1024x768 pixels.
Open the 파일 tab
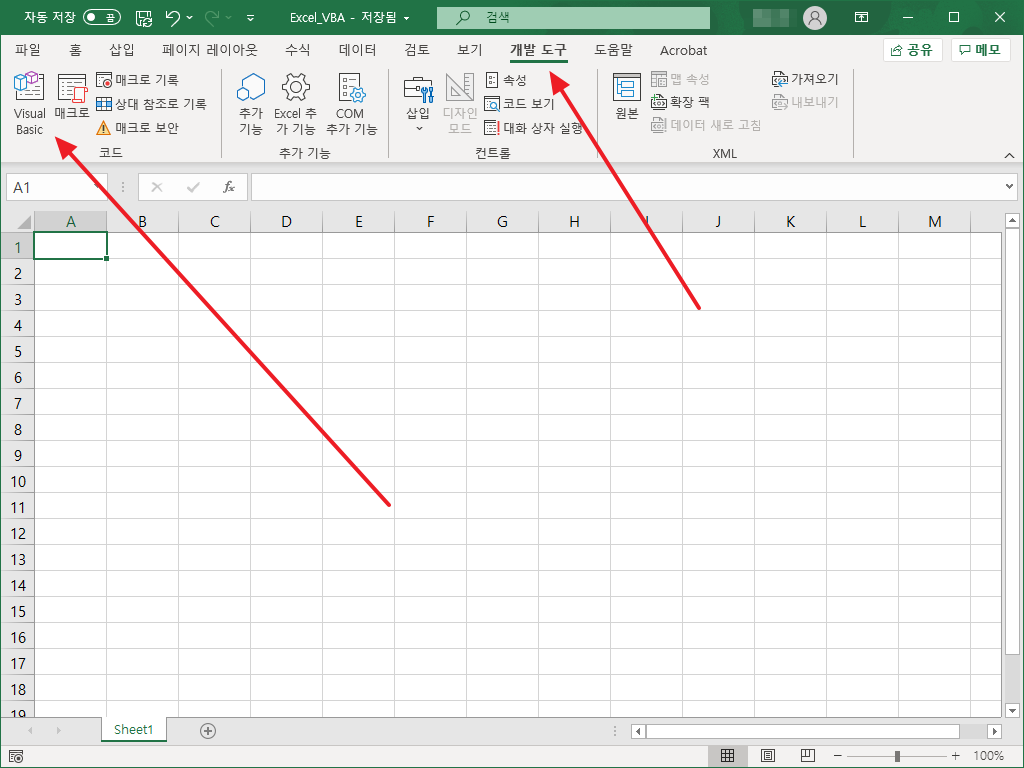28,50
